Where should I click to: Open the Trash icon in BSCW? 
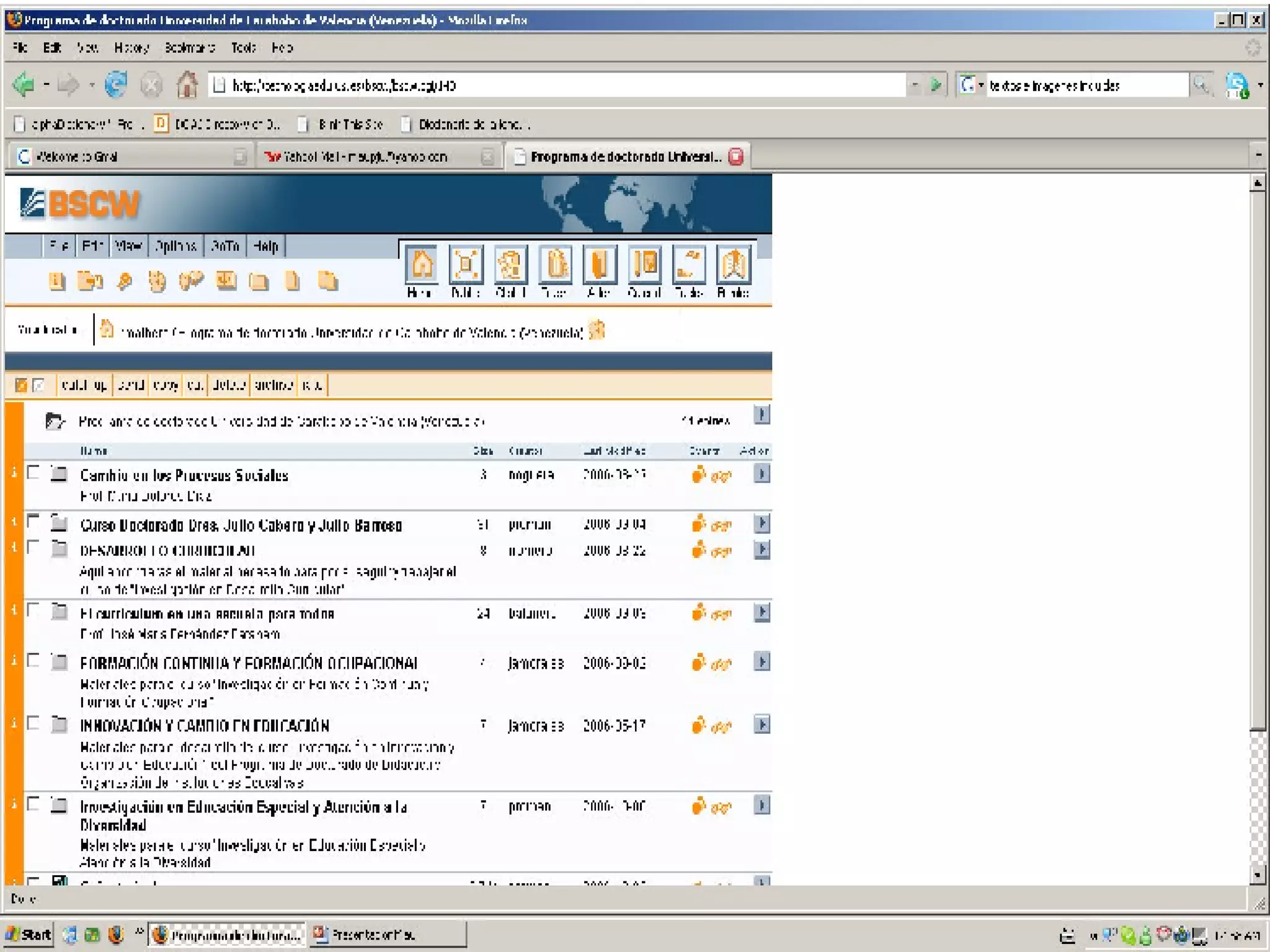click(555, 265)
